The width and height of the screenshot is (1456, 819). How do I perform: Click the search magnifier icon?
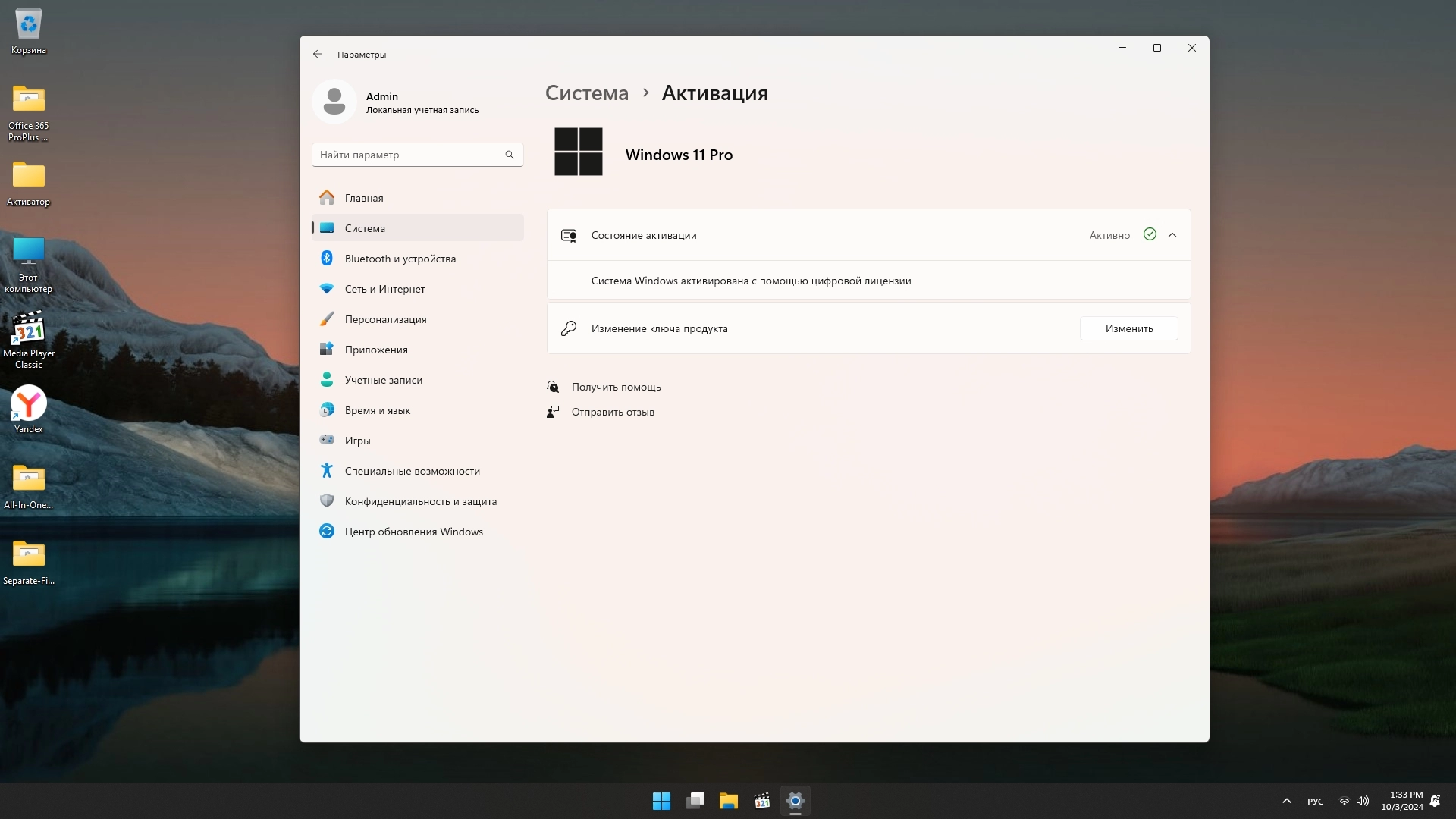(510, 155)
